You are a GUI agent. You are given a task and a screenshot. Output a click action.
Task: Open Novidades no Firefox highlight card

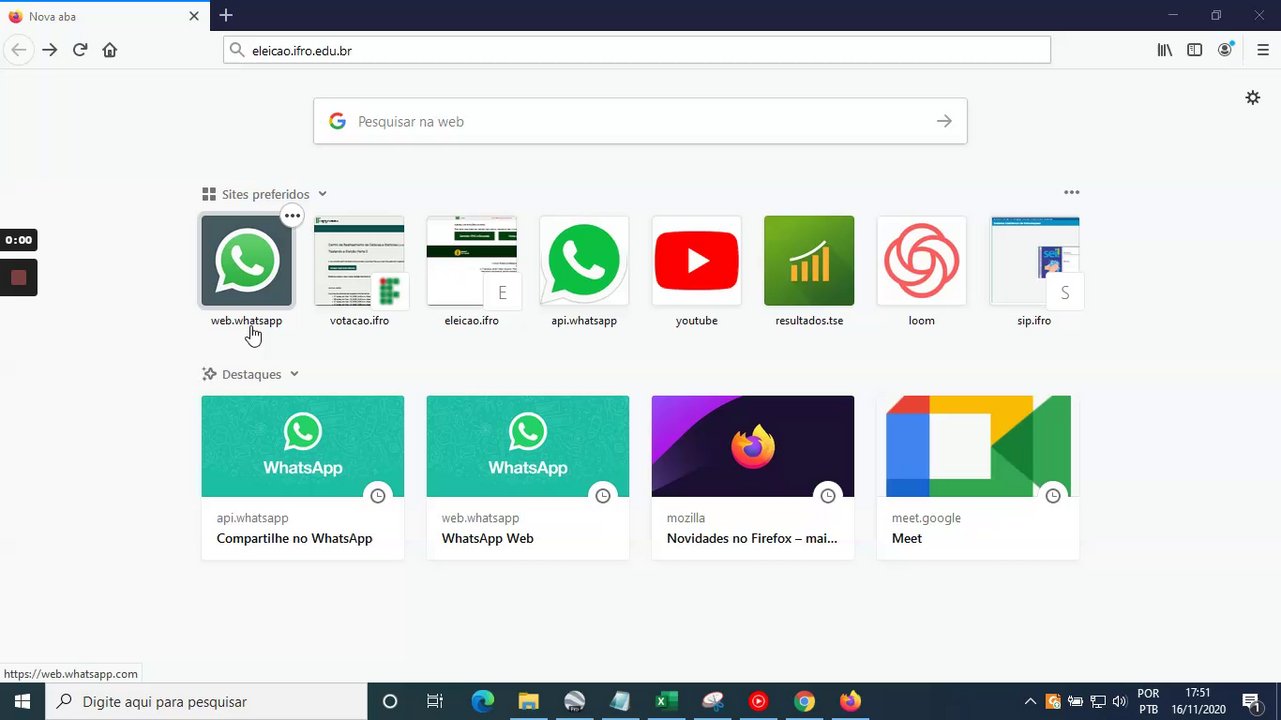pyautogui.click(x=753, y=477)
